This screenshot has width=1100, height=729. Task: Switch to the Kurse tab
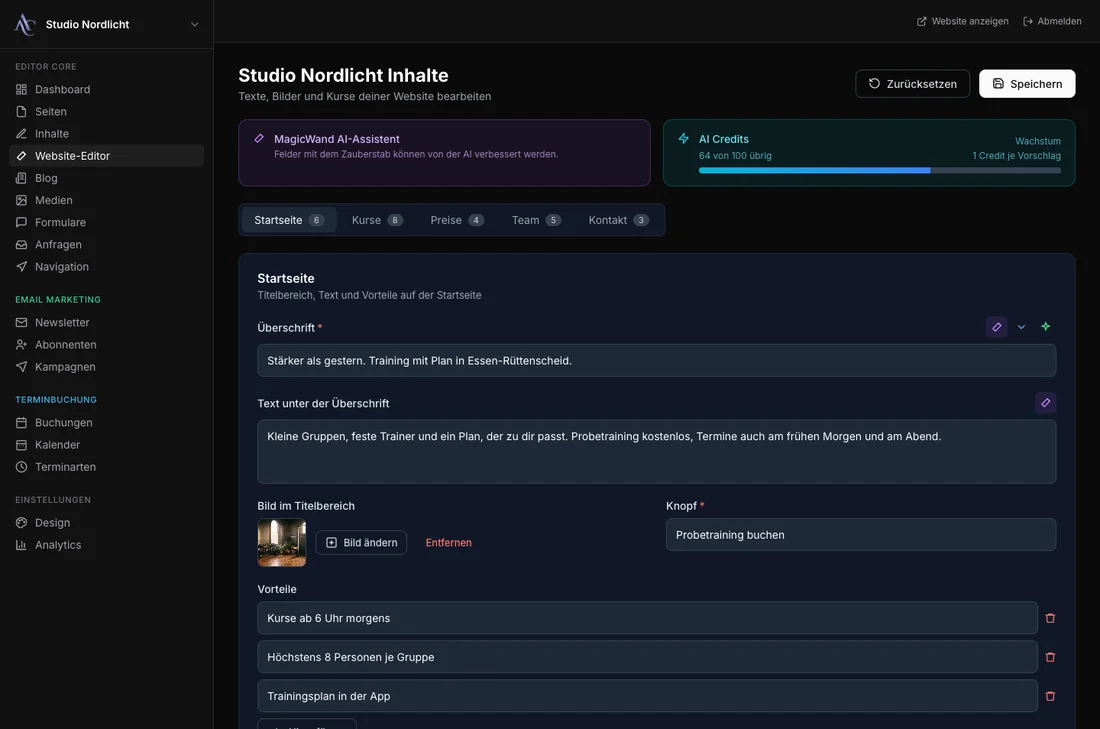coord(377,220)
